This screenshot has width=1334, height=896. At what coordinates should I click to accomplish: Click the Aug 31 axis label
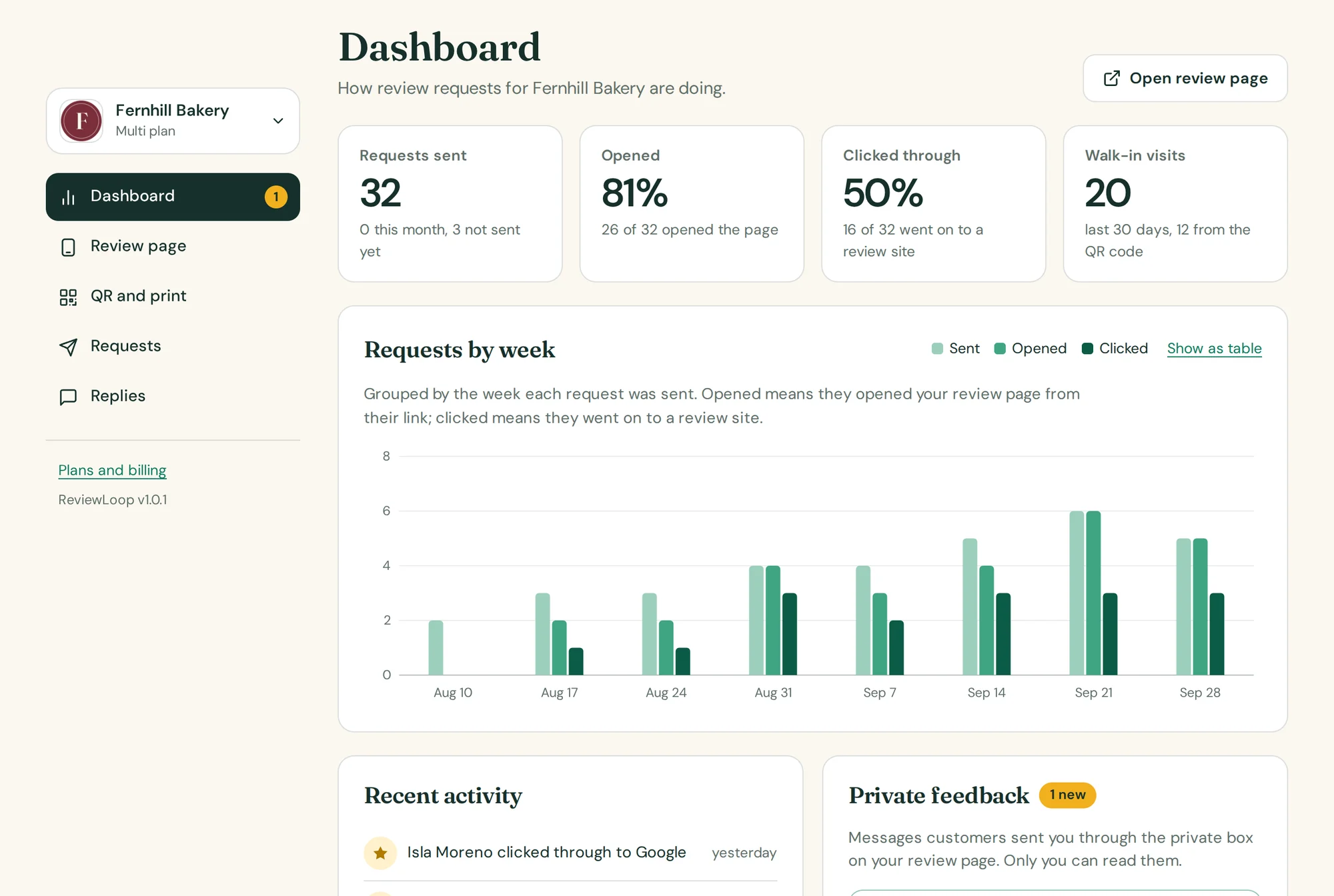click(x=773, y=693)
